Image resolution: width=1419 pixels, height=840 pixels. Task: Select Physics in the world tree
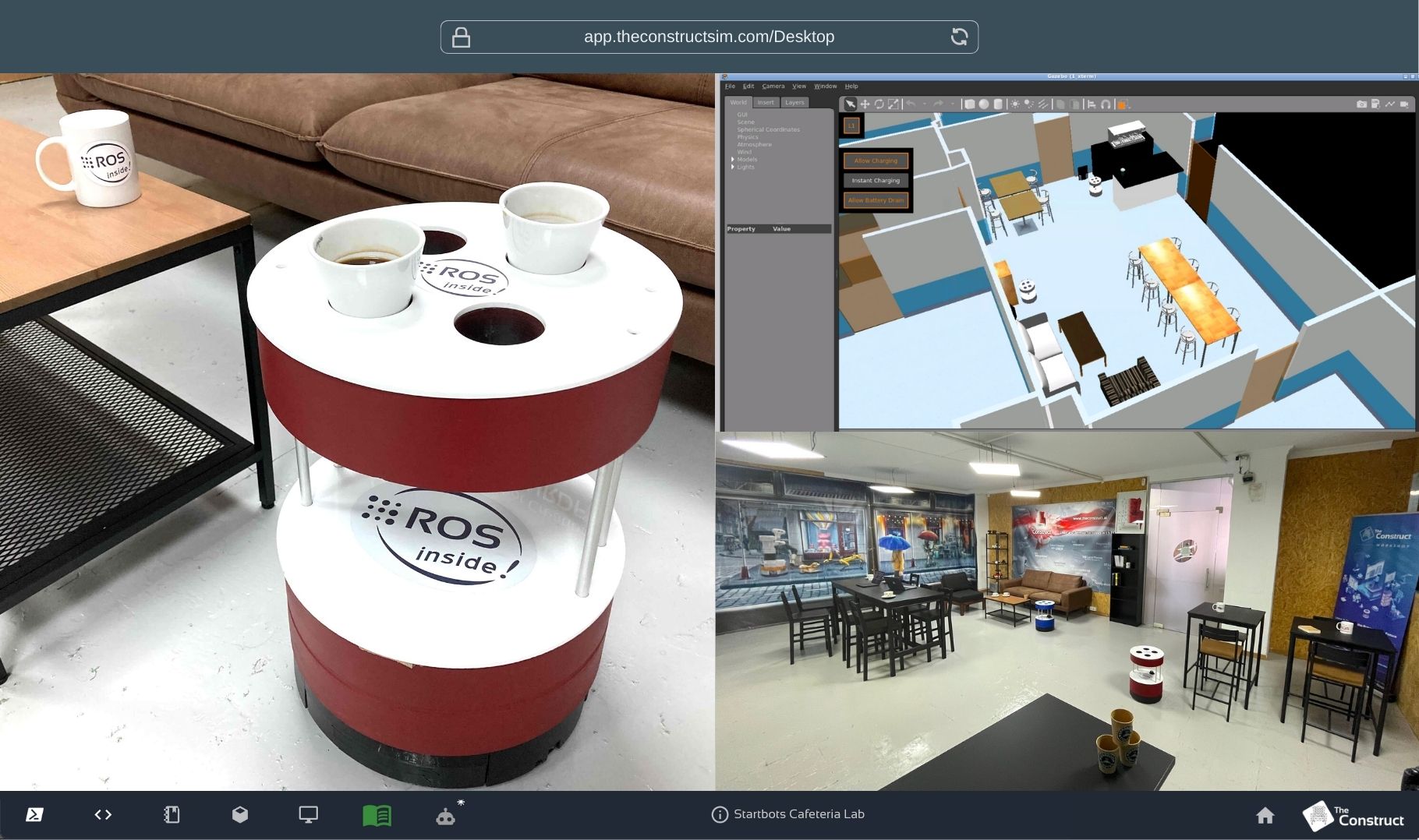[748, 137]
